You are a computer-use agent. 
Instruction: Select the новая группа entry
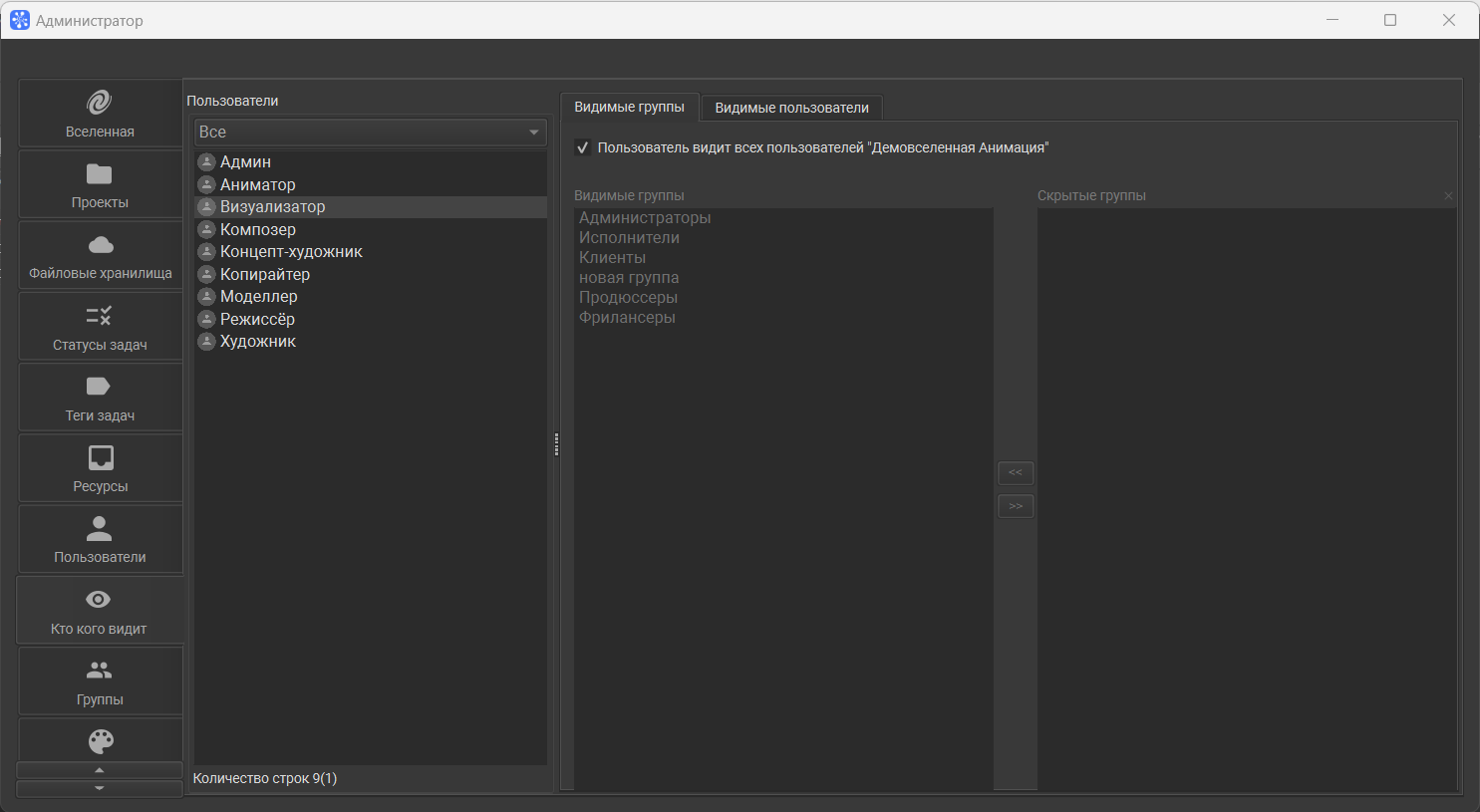pyautogui.click(x=783, y=277)
